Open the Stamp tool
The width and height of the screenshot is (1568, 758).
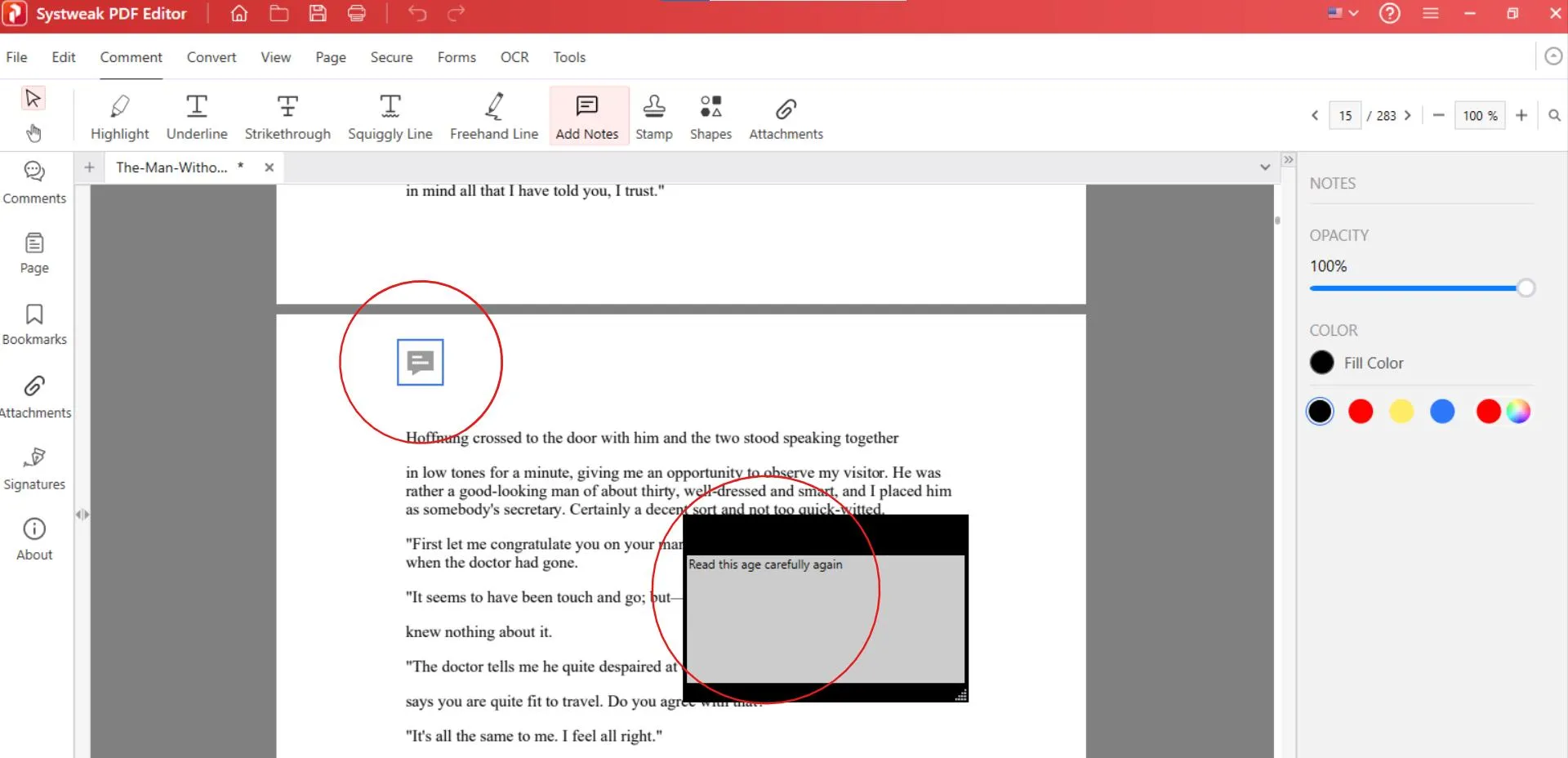point(653,114)
